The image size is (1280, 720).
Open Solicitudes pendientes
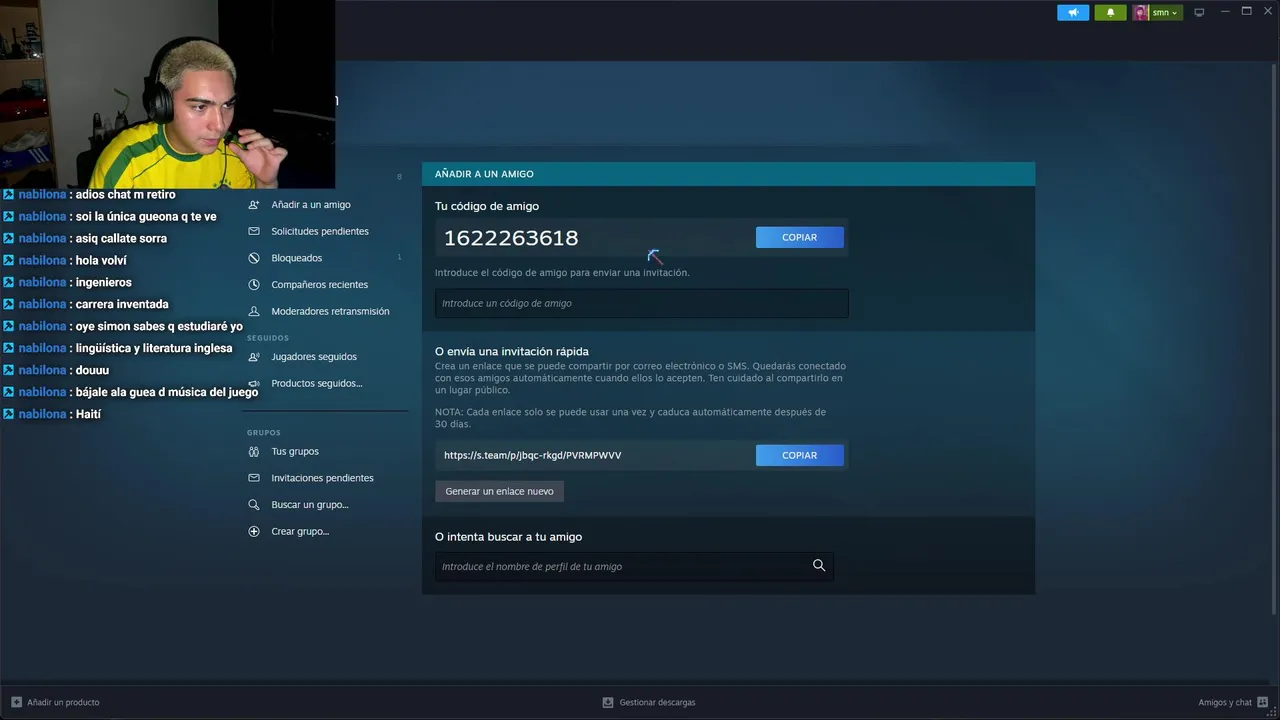point(320,231)
